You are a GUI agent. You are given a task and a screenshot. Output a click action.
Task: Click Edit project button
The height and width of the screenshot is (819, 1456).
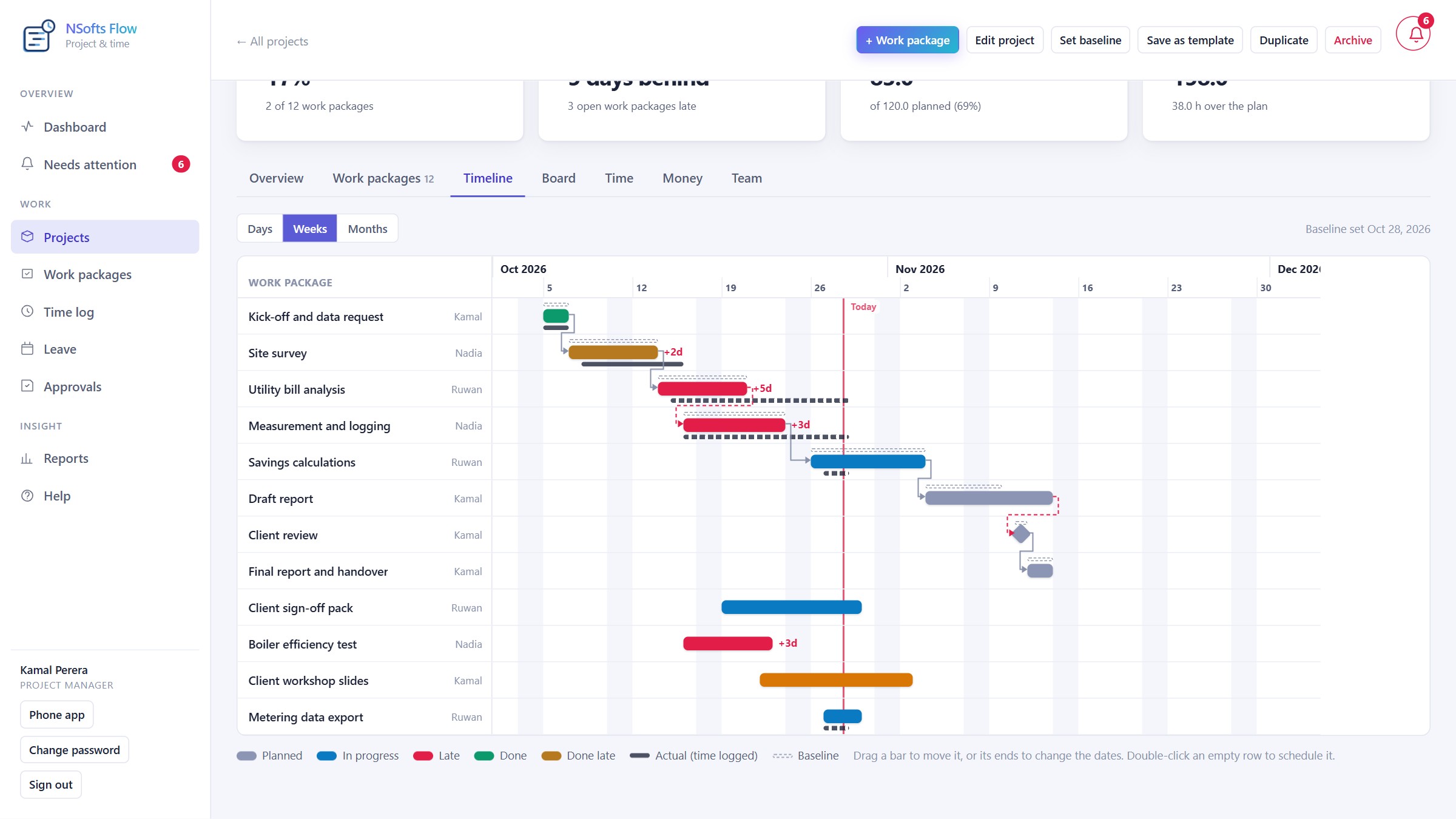click(x=1005, y=40)
